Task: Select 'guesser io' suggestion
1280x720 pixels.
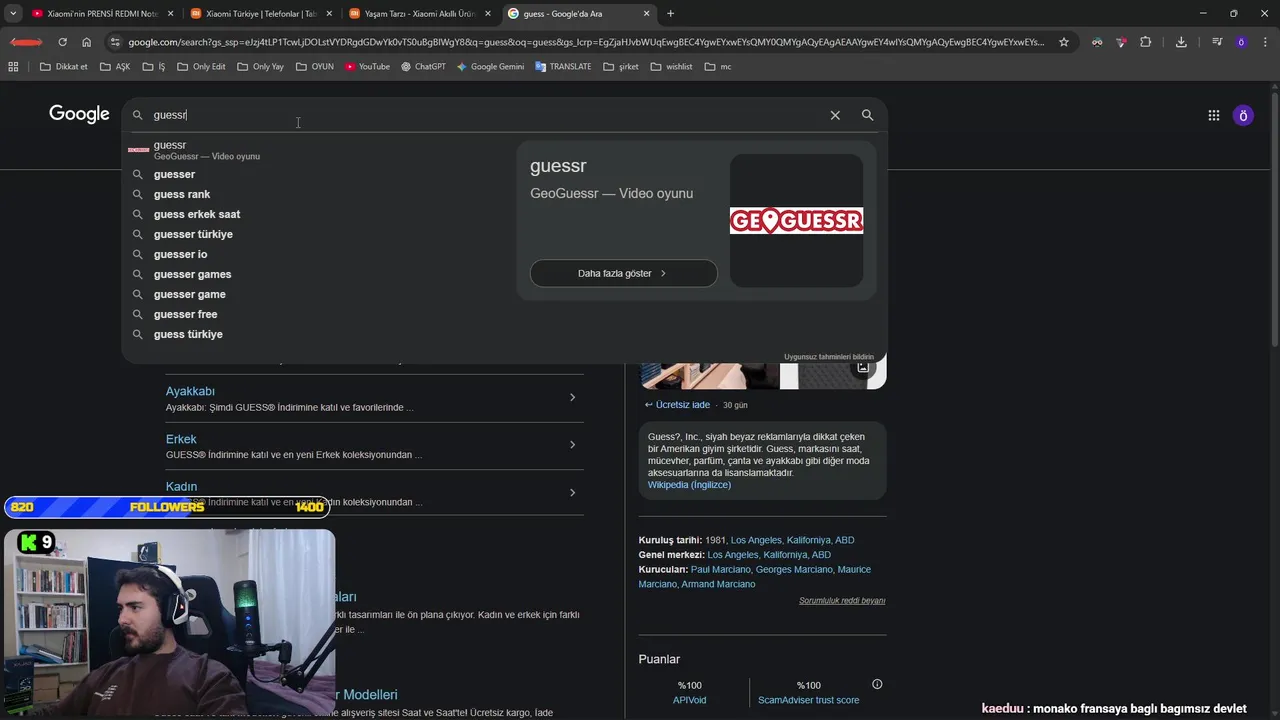Action: point(315,254)
